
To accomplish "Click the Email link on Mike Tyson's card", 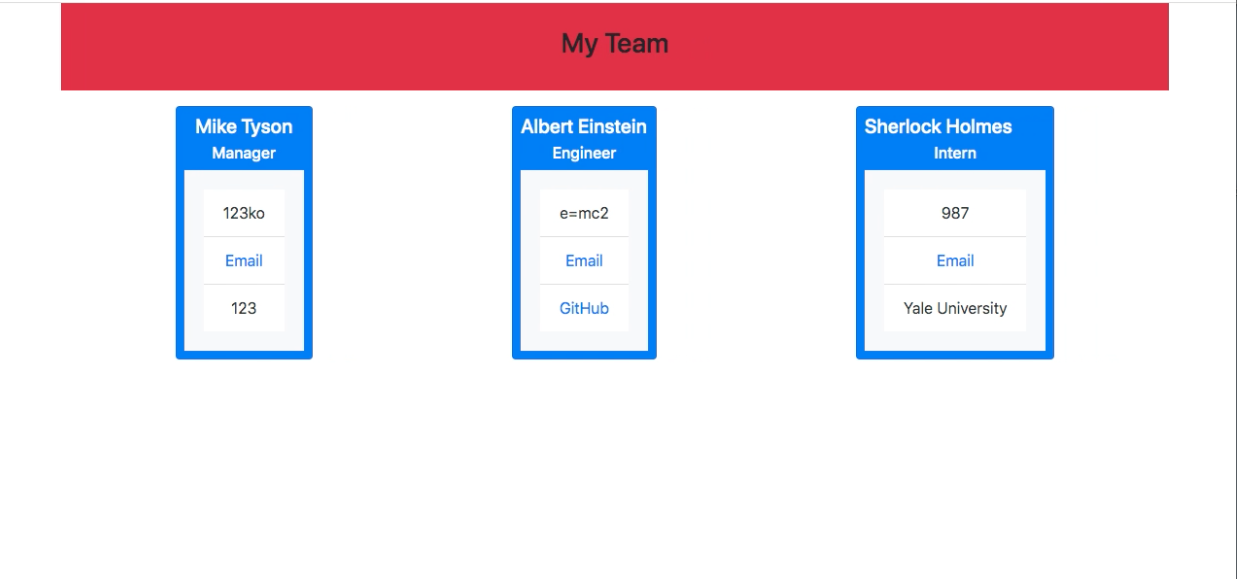I will [244, 260].
